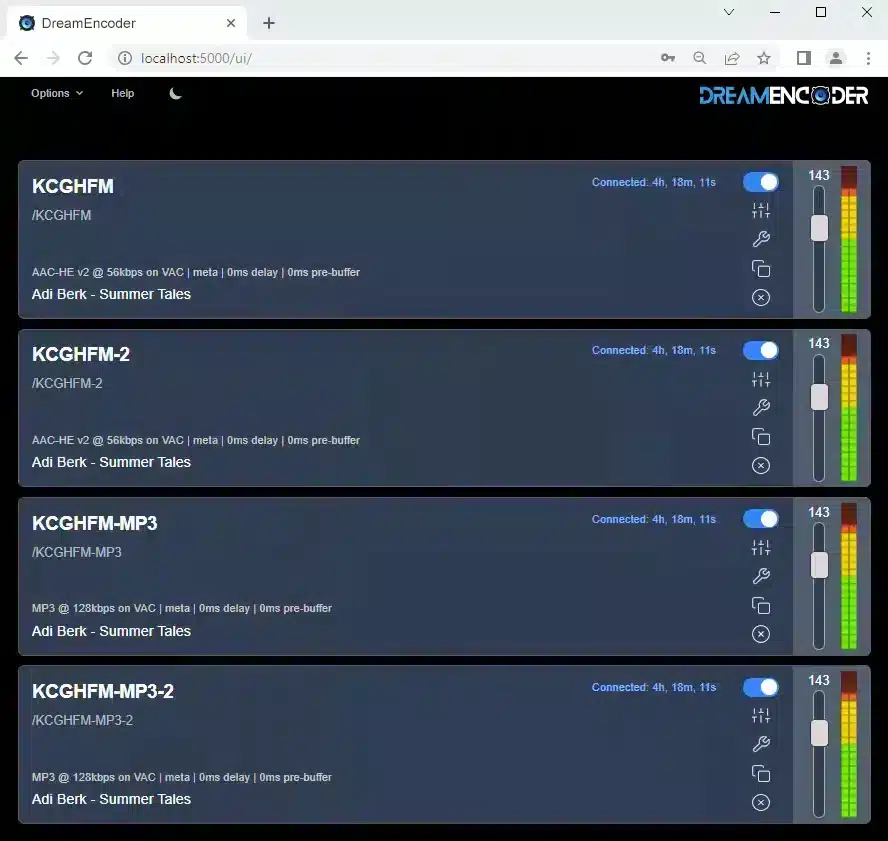Click the KCGHFM volume slider handle

[x=819, y=228]
